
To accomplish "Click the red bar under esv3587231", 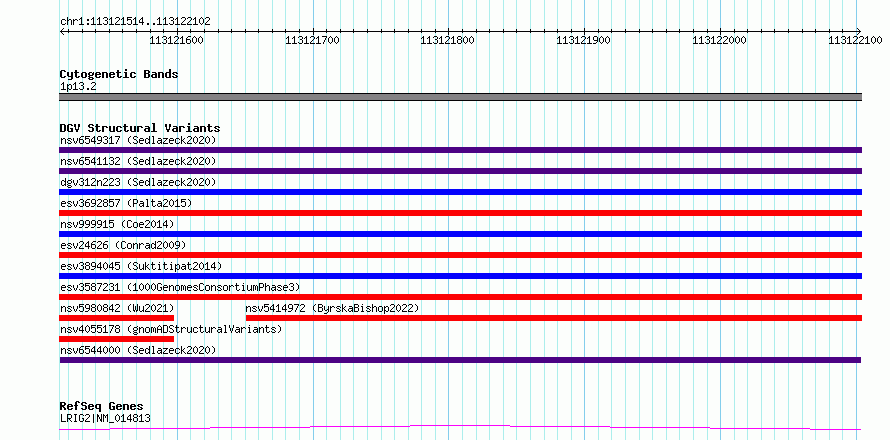I will click(x=461, y=297).
